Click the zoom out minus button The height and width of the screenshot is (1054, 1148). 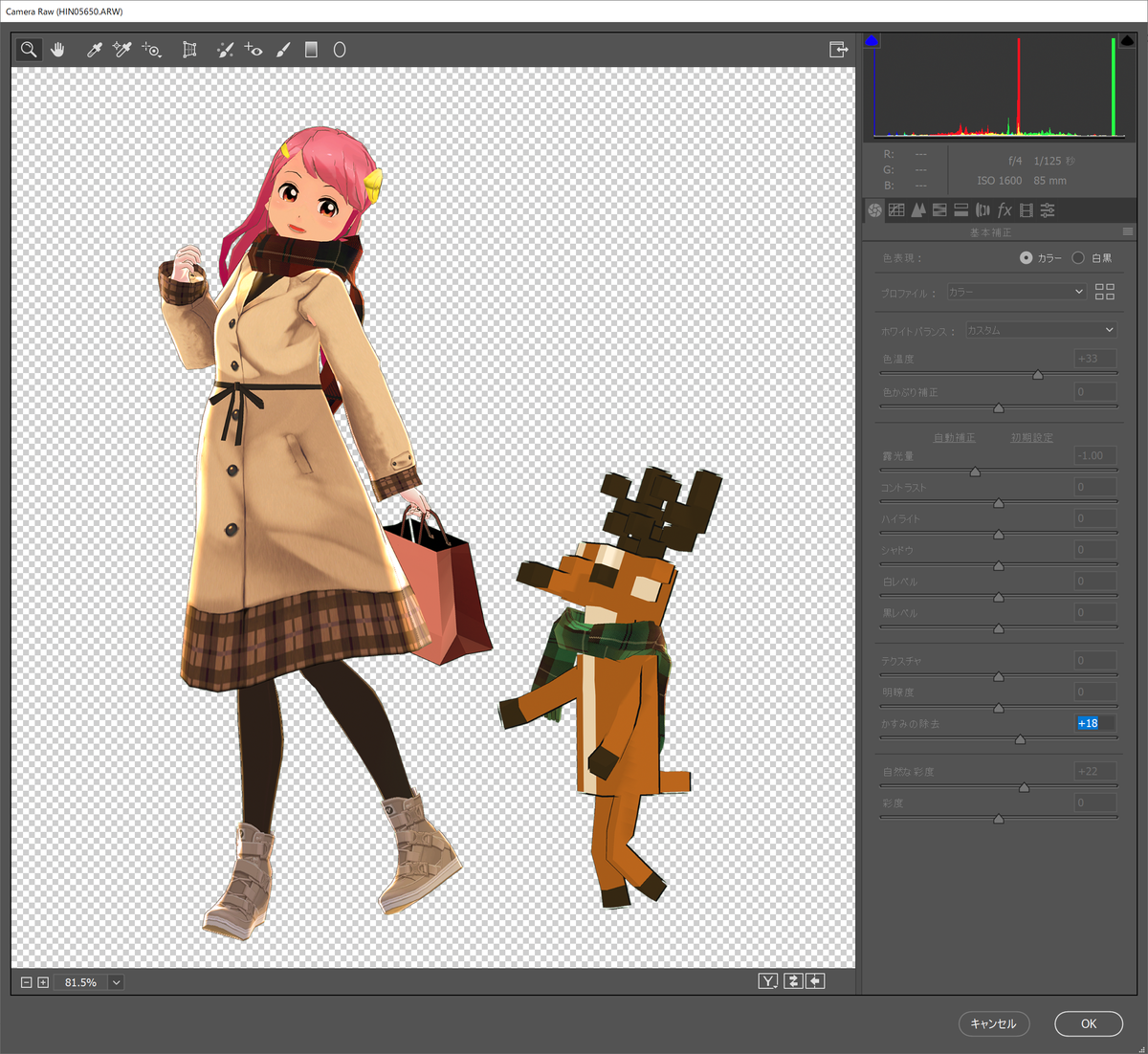point(27,982)
